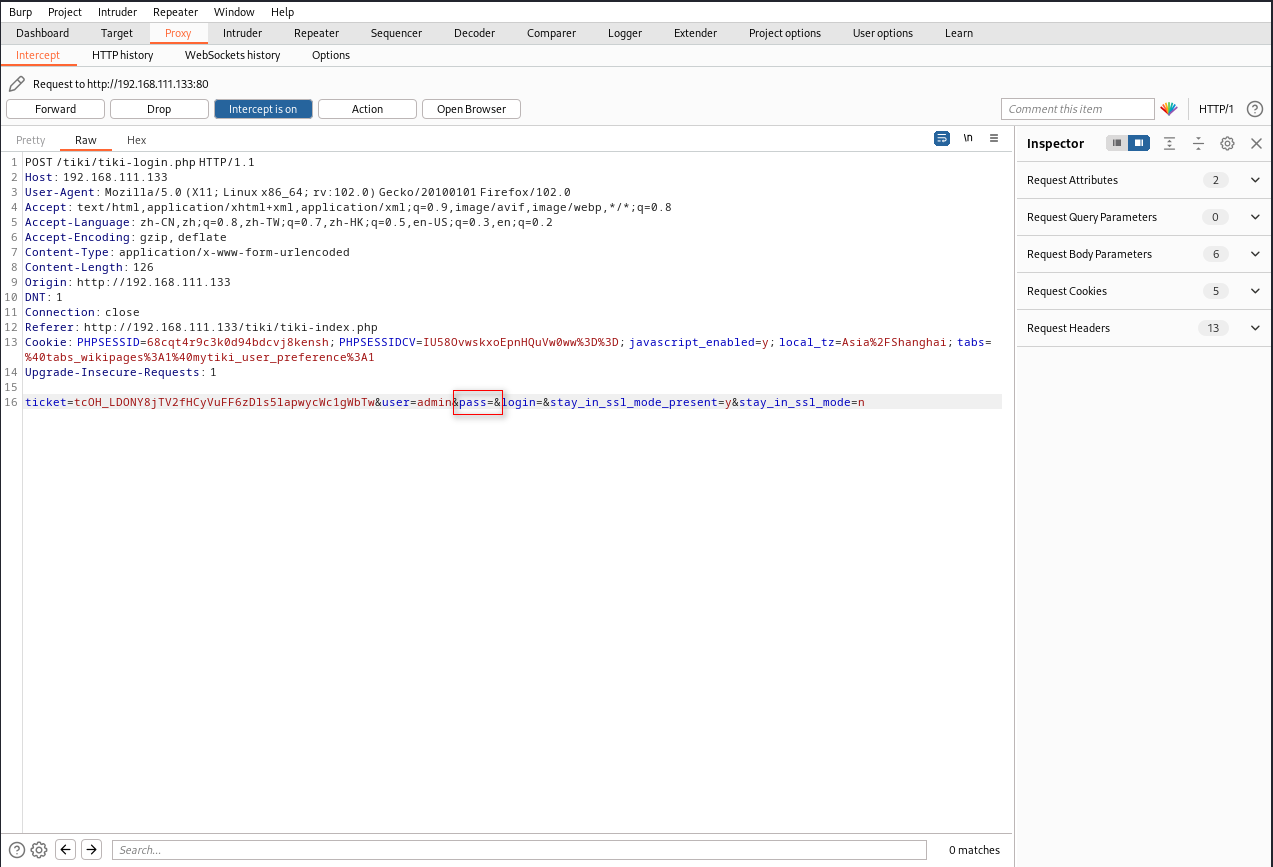The image size is (1273, 867).
Task: Open Inspector settings gear
Action: (1227, 143)
